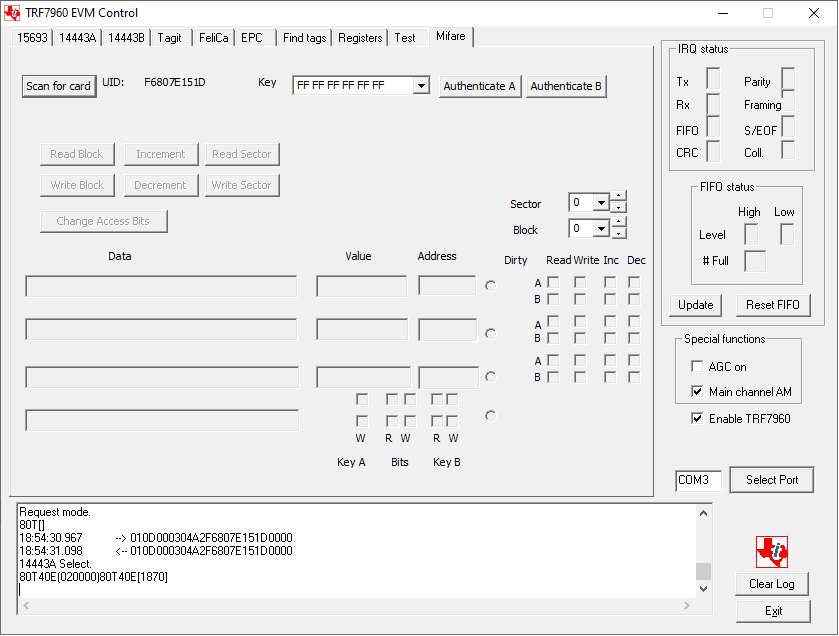Click the Authenticate B button
Screen dimensions: 839x636
pos(566,86)
